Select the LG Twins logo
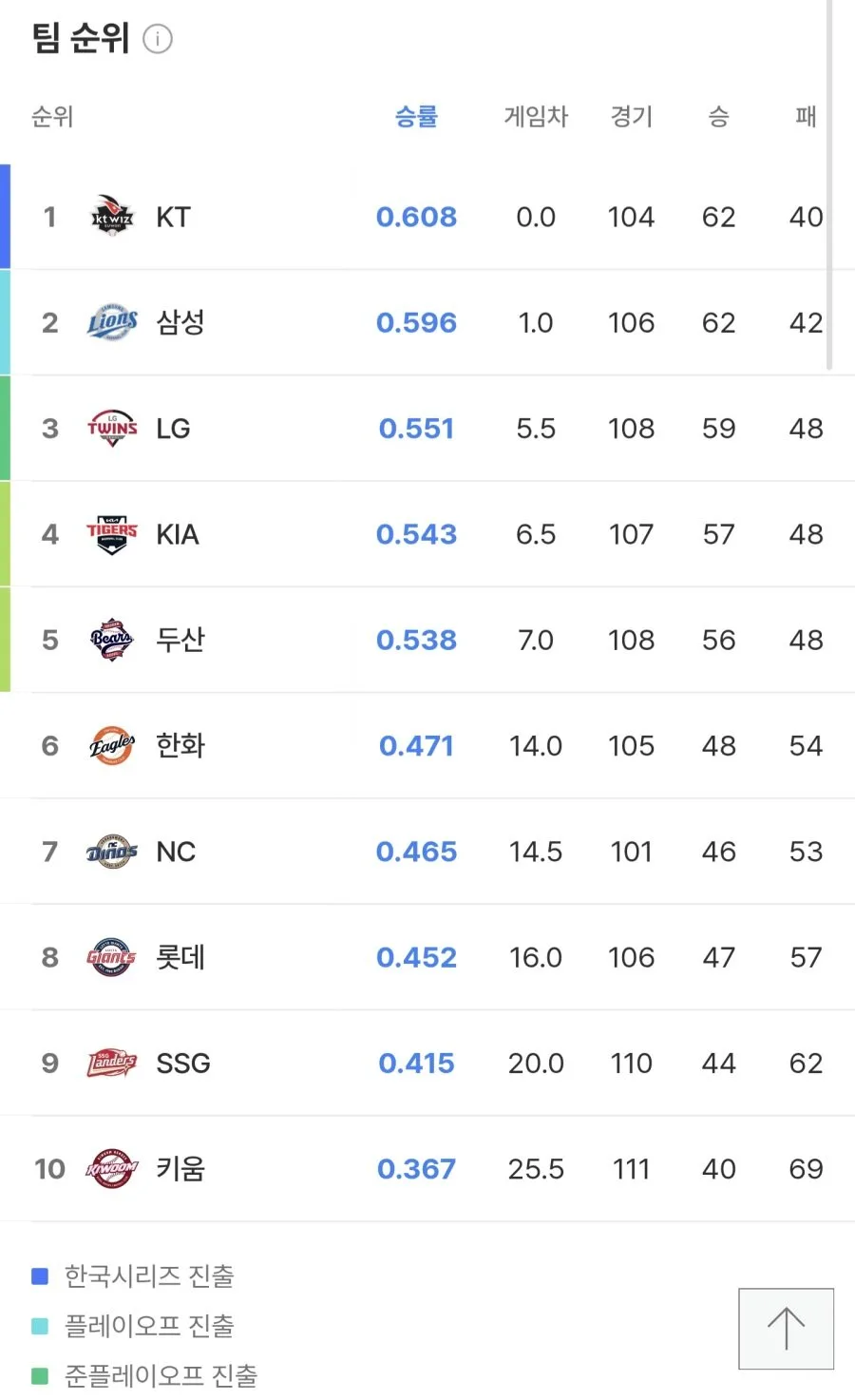This screenshot has height=1400, width=855. 112,429
